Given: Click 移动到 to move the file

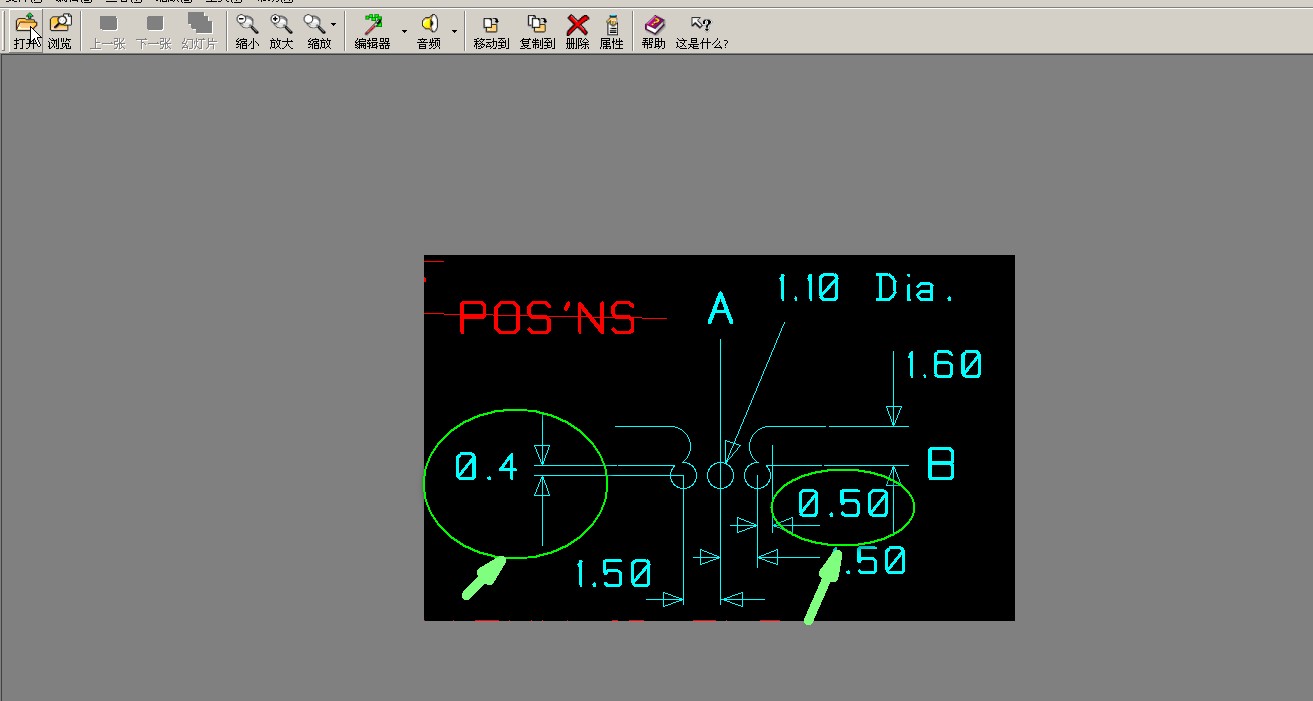Looking at the screenshot, I should [491, 31].
